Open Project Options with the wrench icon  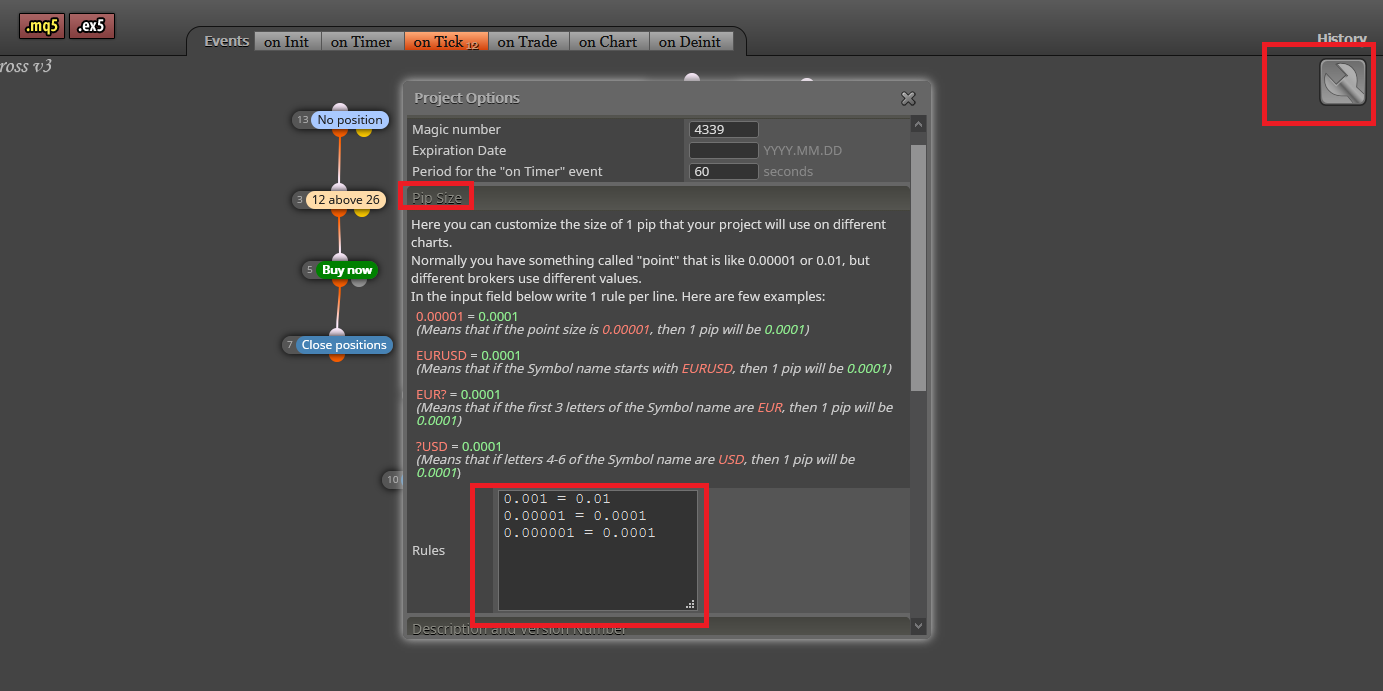point(1343,82)
